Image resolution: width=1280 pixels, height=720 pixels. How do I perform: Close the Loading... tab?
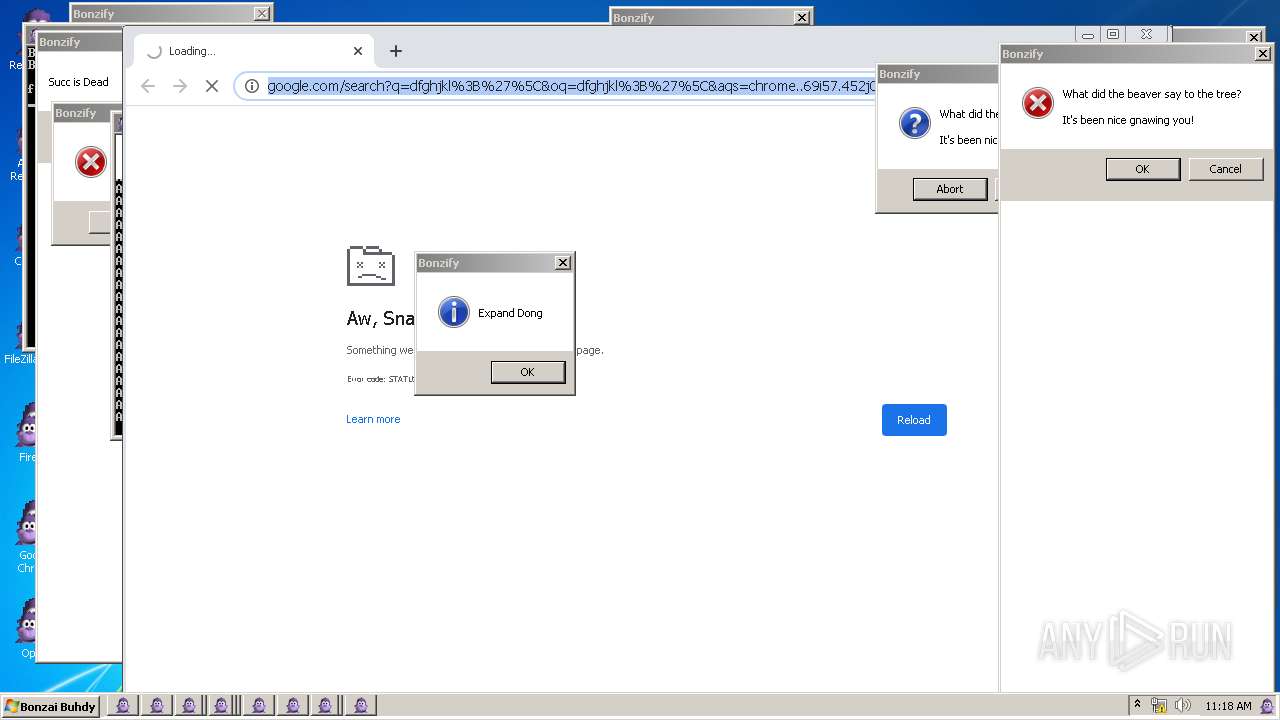click(x=358, y=51)
